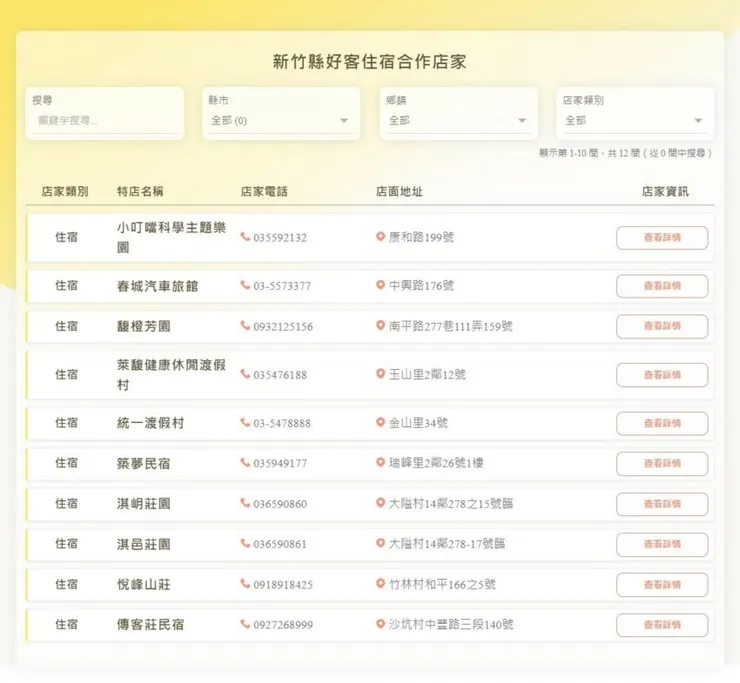The image size is (740, 683).
Task: Click the map pin next to 金山里34號
Action: click(380, 422)
